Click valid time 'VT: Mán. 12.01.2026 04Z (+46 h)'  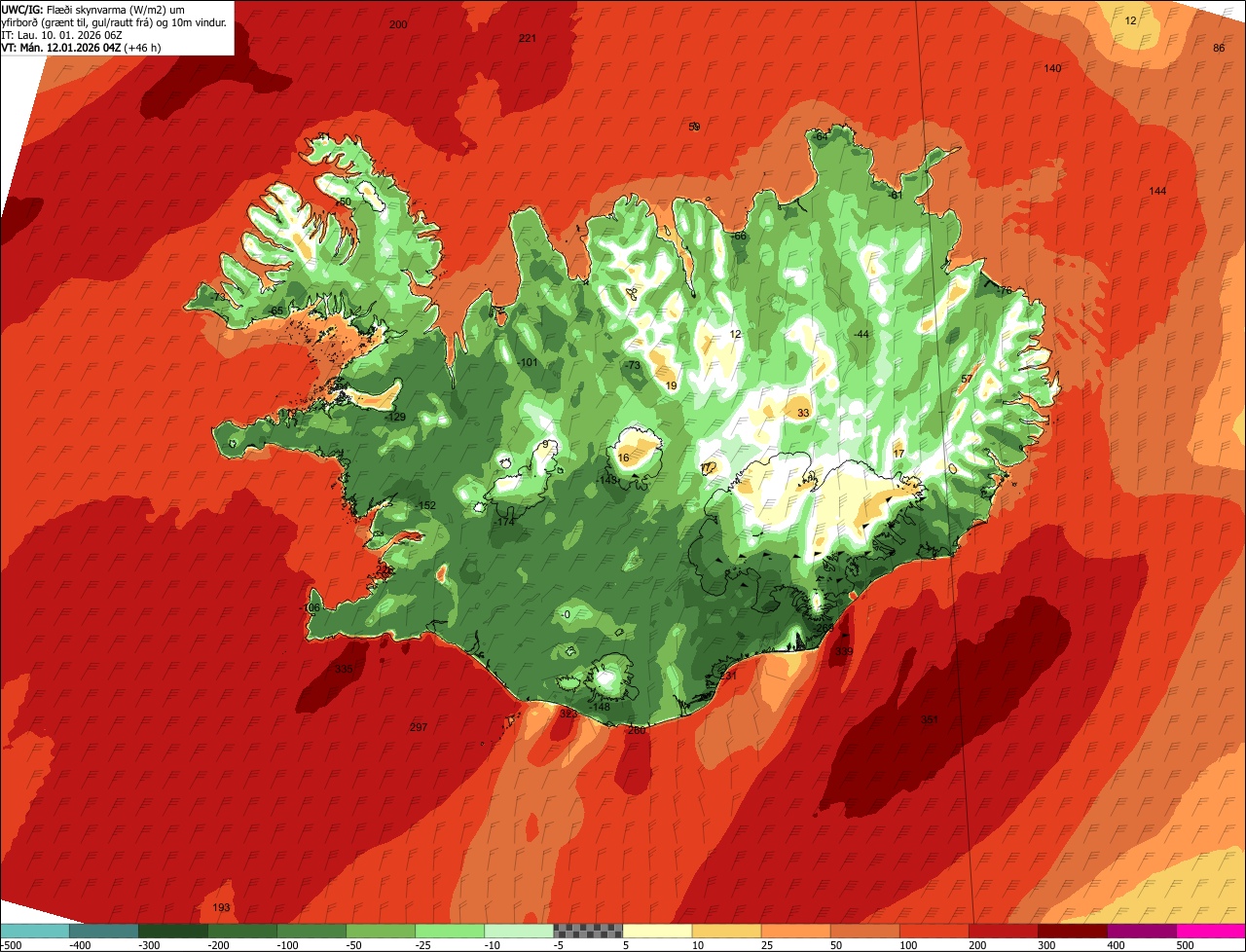[81, 48]
